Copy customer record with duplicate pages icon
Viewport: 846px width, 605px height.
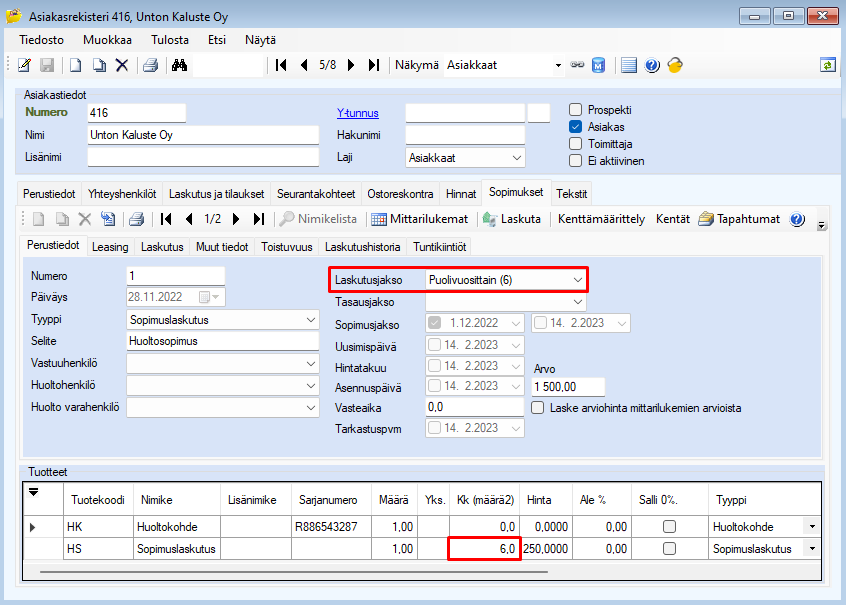point(99,65)
